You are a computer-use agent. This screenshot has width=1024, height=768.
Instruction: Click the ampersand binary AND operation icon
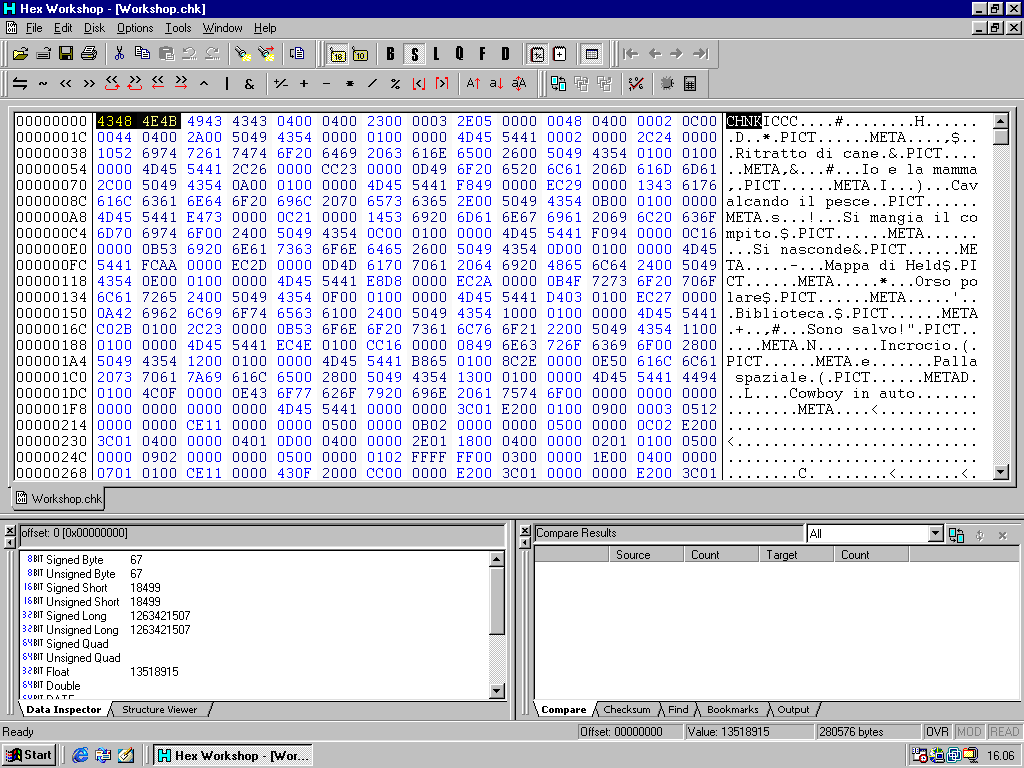tap(249, 83)
